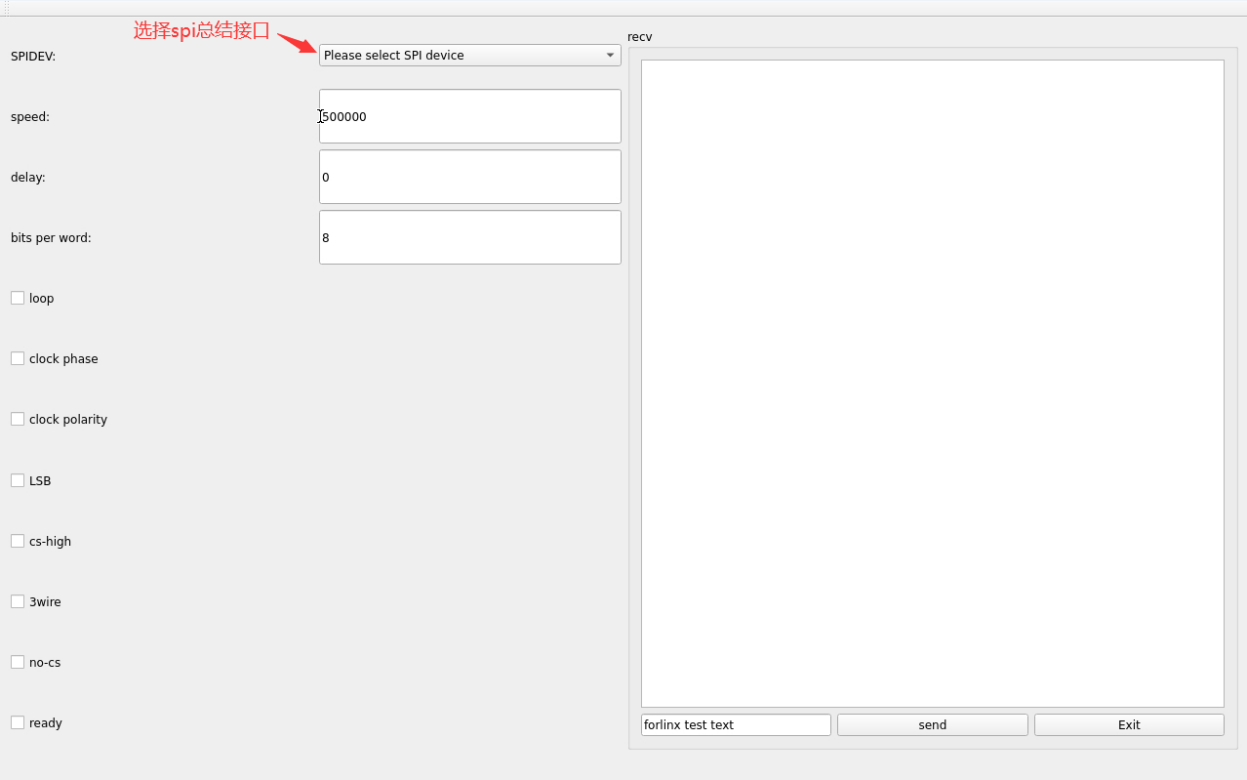Enable the LSB checkbox

coord(18,480)
